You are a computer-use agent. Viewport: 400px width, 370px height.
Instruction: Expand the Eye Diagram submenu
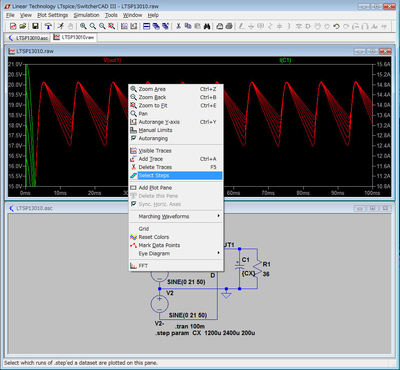(x=176, y=253)
